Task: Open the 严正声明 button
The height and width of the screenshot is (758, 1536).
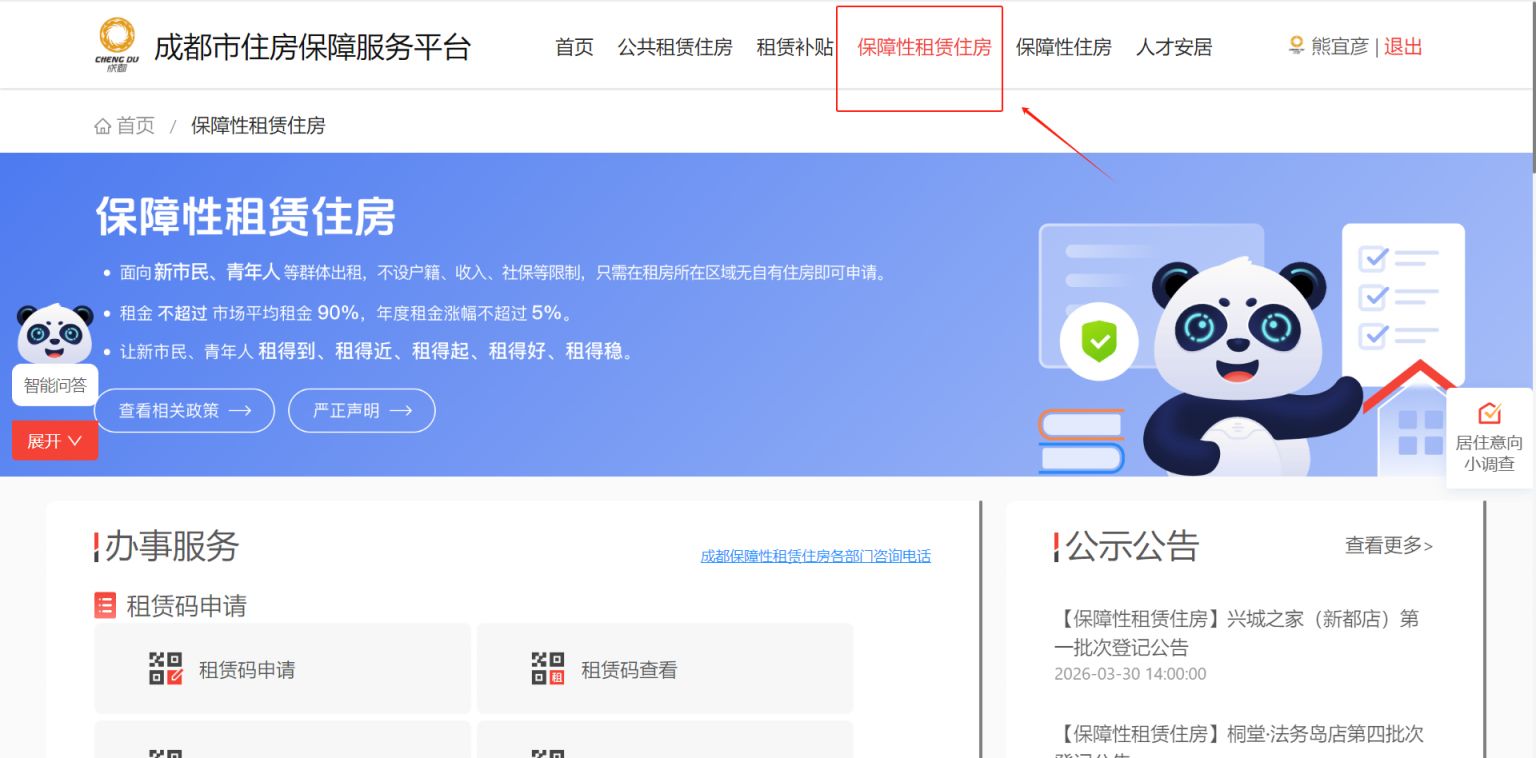Action: pyautogui.click(x=362, y=410)
